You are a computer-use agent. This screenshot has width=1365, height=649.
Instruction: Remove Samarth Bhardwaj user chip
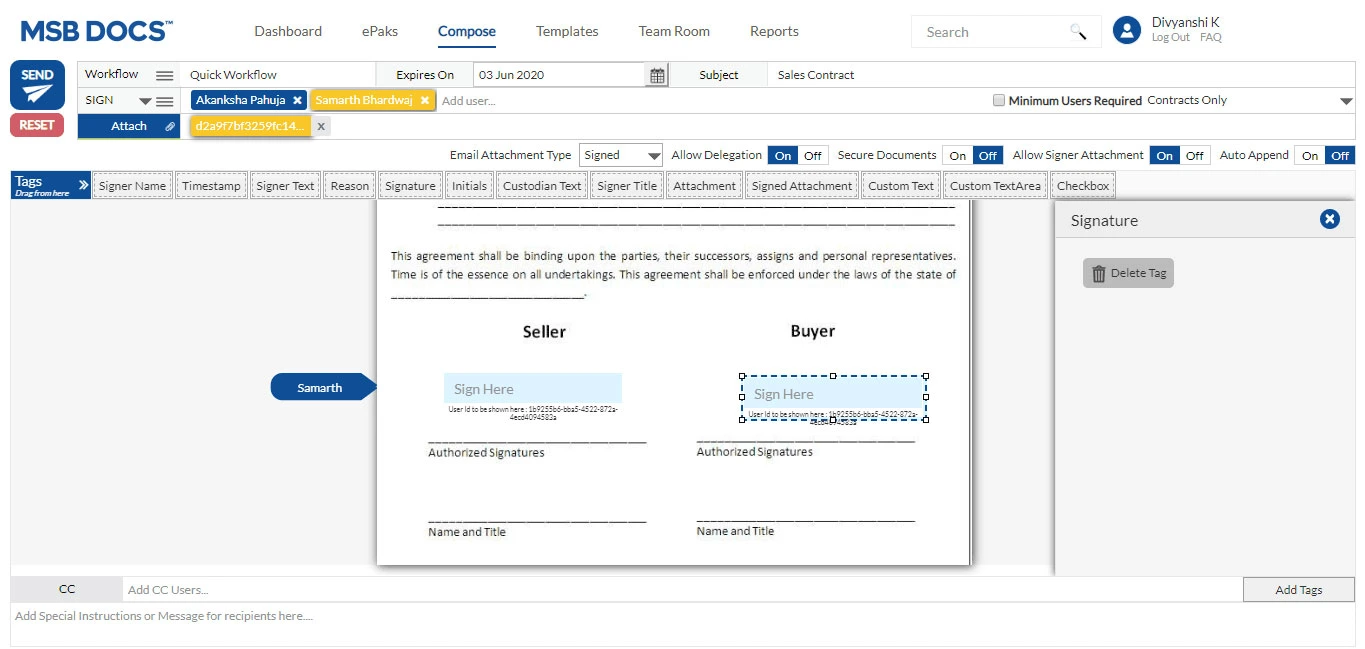(x=425, y=101)
